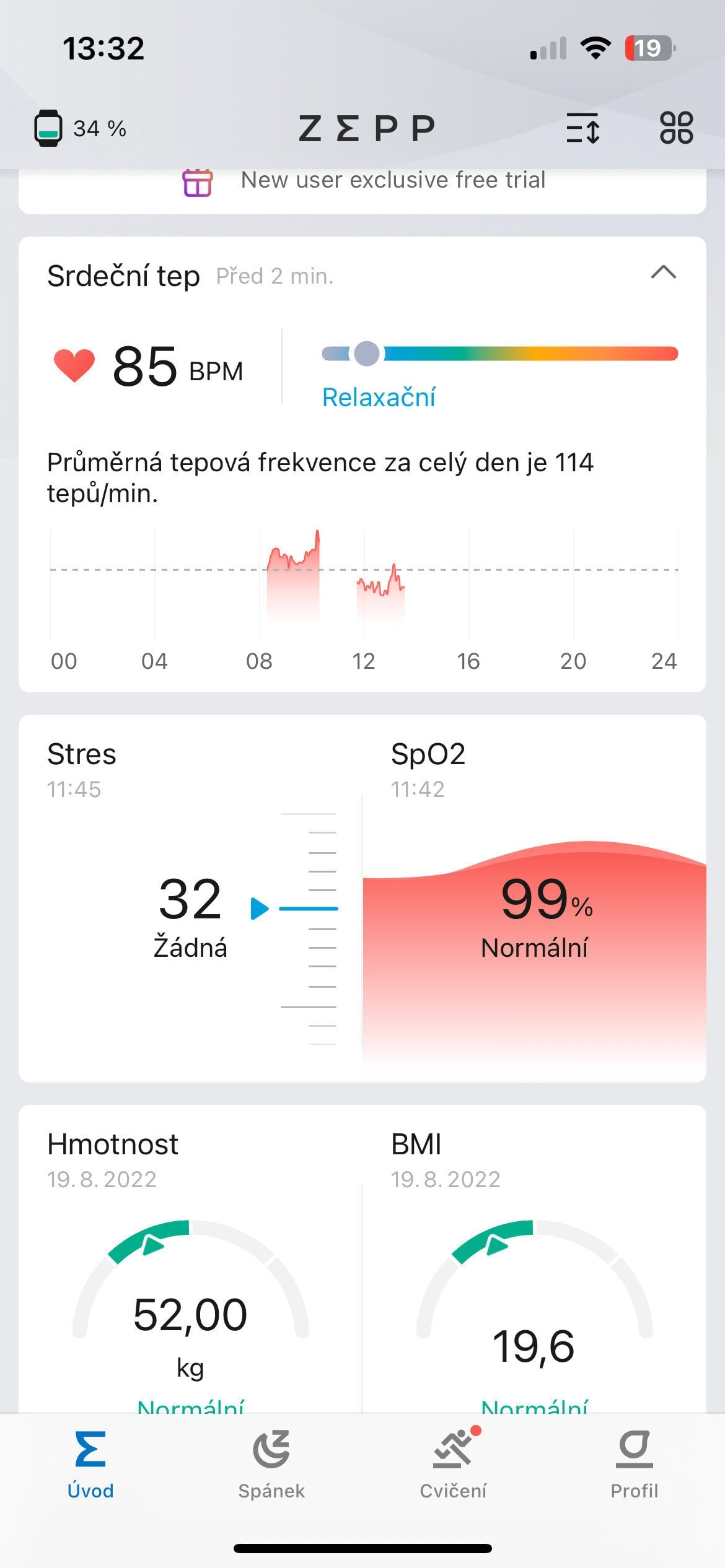Open the BMI card
Viewport: 725px width, 1568px height.
pos(534,1270)
